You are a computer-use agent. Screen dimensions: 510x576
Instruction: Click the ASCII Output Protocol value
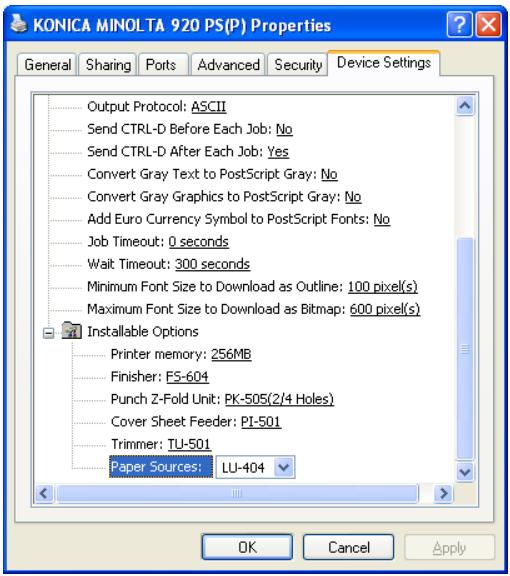[x=208, y=107]
